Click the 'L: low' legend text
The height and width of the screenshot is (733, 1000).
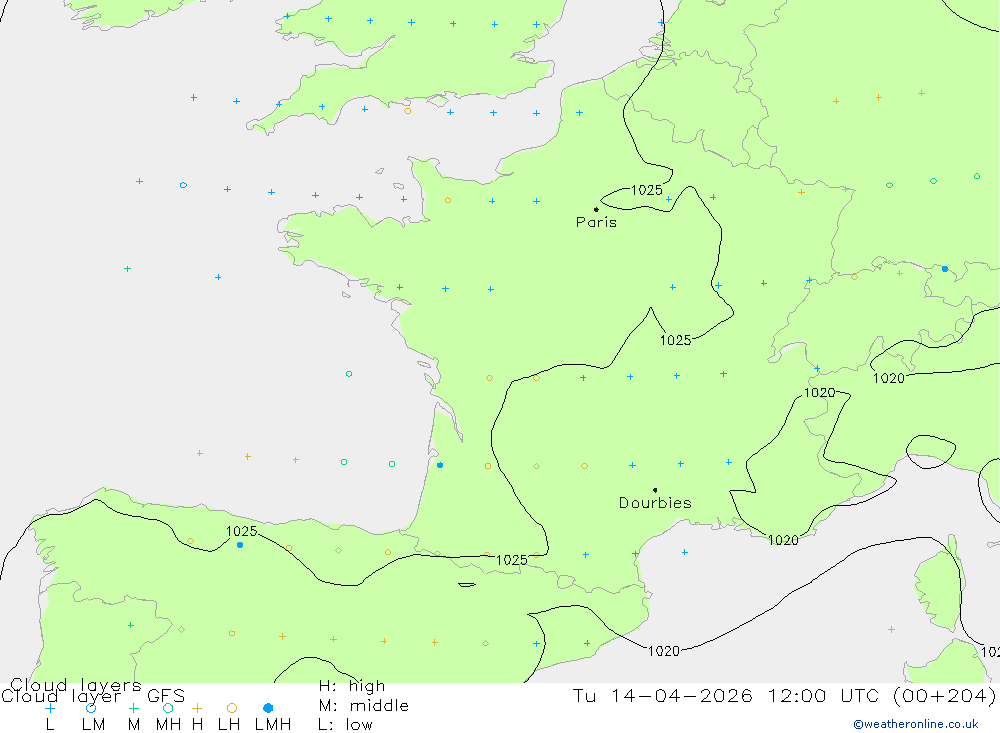(x=345, y=725)
